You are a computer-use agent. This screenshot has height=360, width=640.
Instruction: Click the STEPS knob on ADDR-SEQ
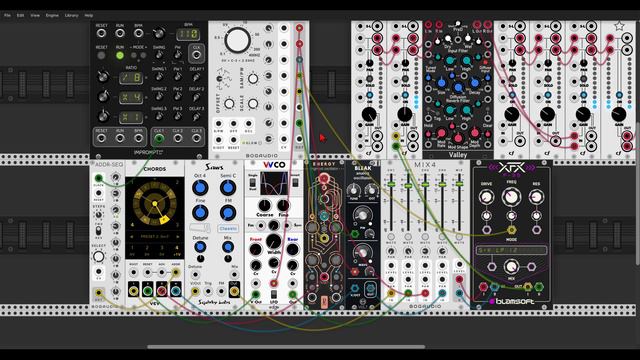[x=98, y=214]
